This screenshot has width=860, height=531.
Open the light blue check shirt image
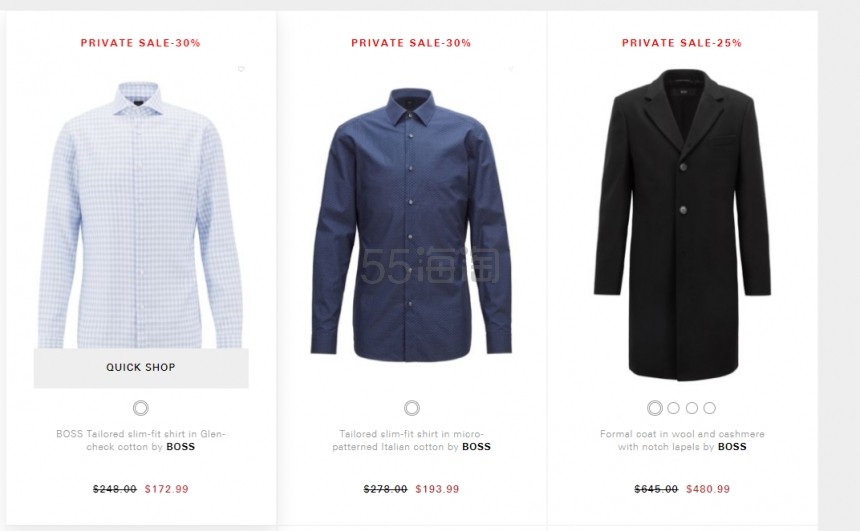(140, 214)
